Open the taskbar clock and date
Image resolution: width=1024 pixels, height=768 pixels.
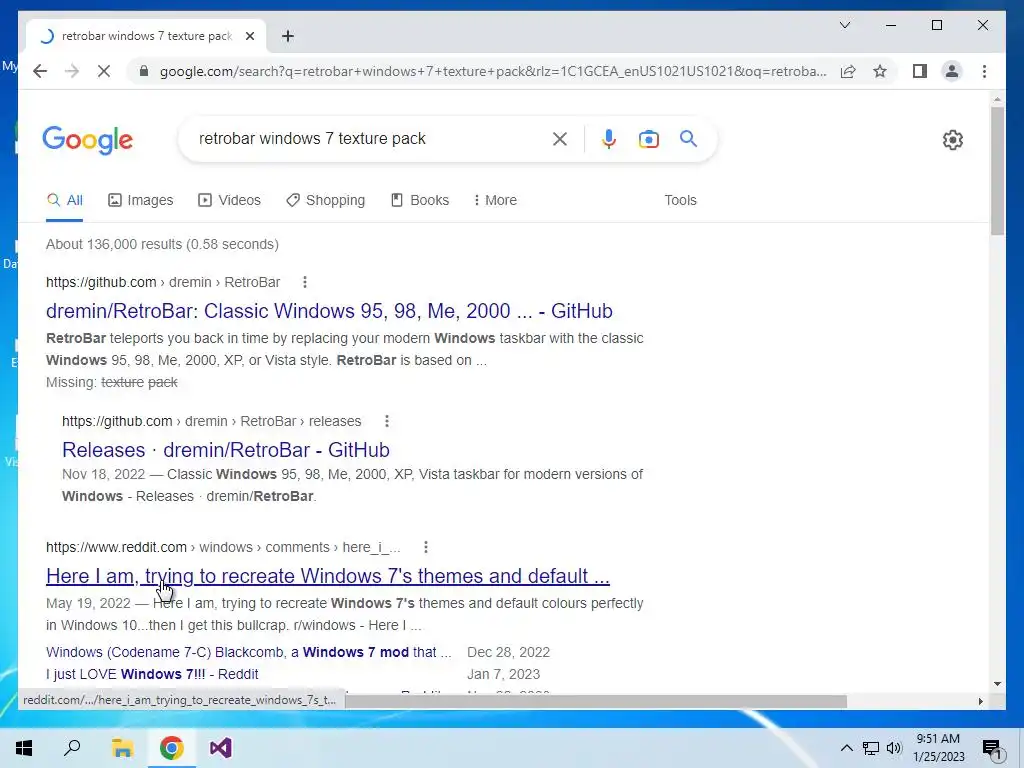[x=938, y=748]
